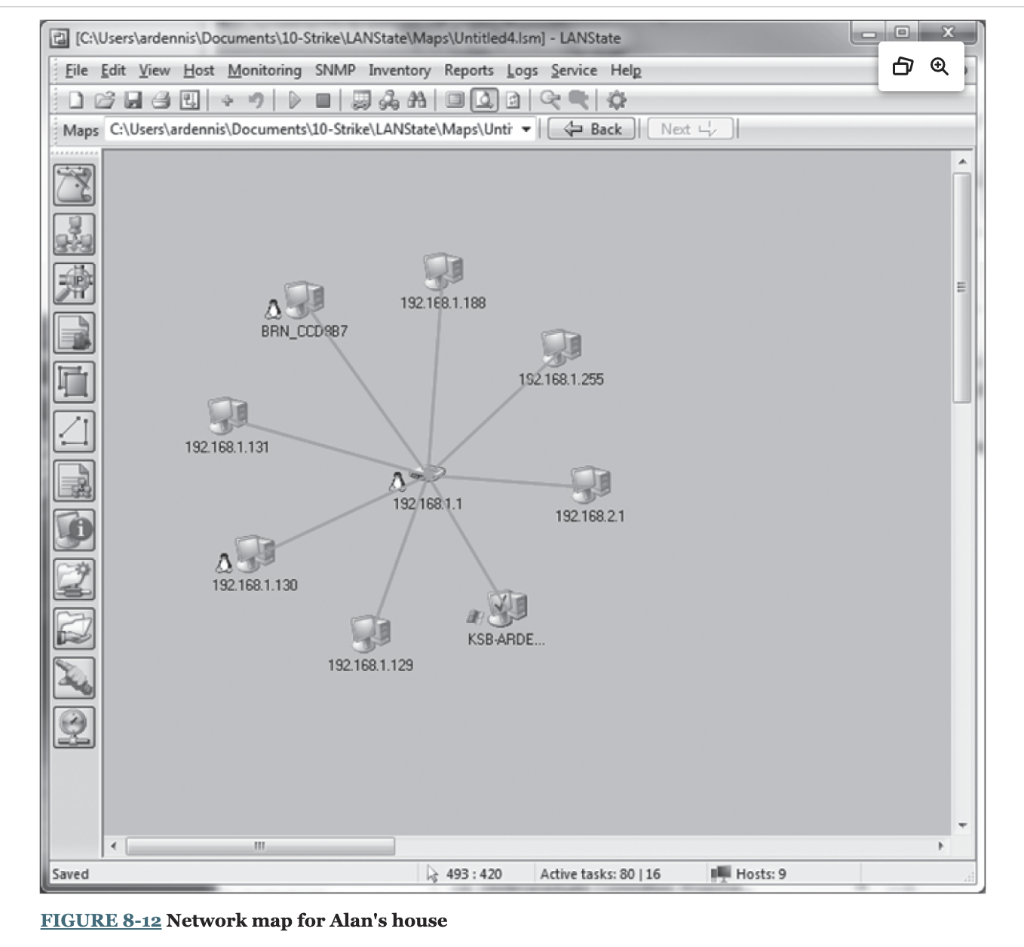Stop monitoring using the square Stop icon
Viewport: 1024px width, 947px height.
click(322, 99)
